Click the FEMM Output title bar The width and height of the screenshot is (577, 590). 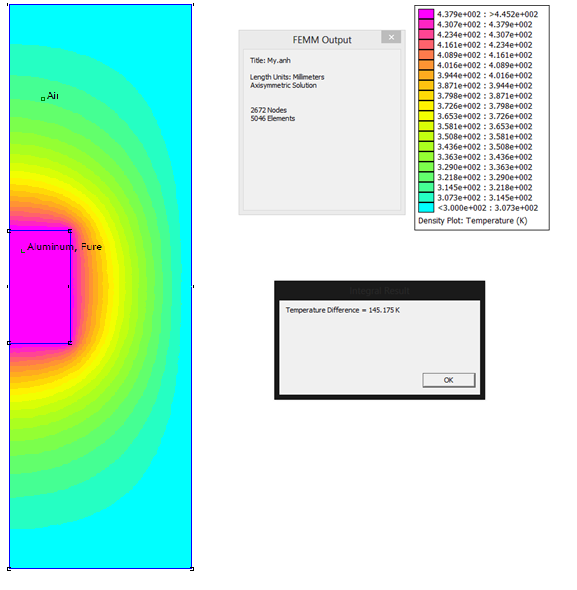(x=322, y=40)
